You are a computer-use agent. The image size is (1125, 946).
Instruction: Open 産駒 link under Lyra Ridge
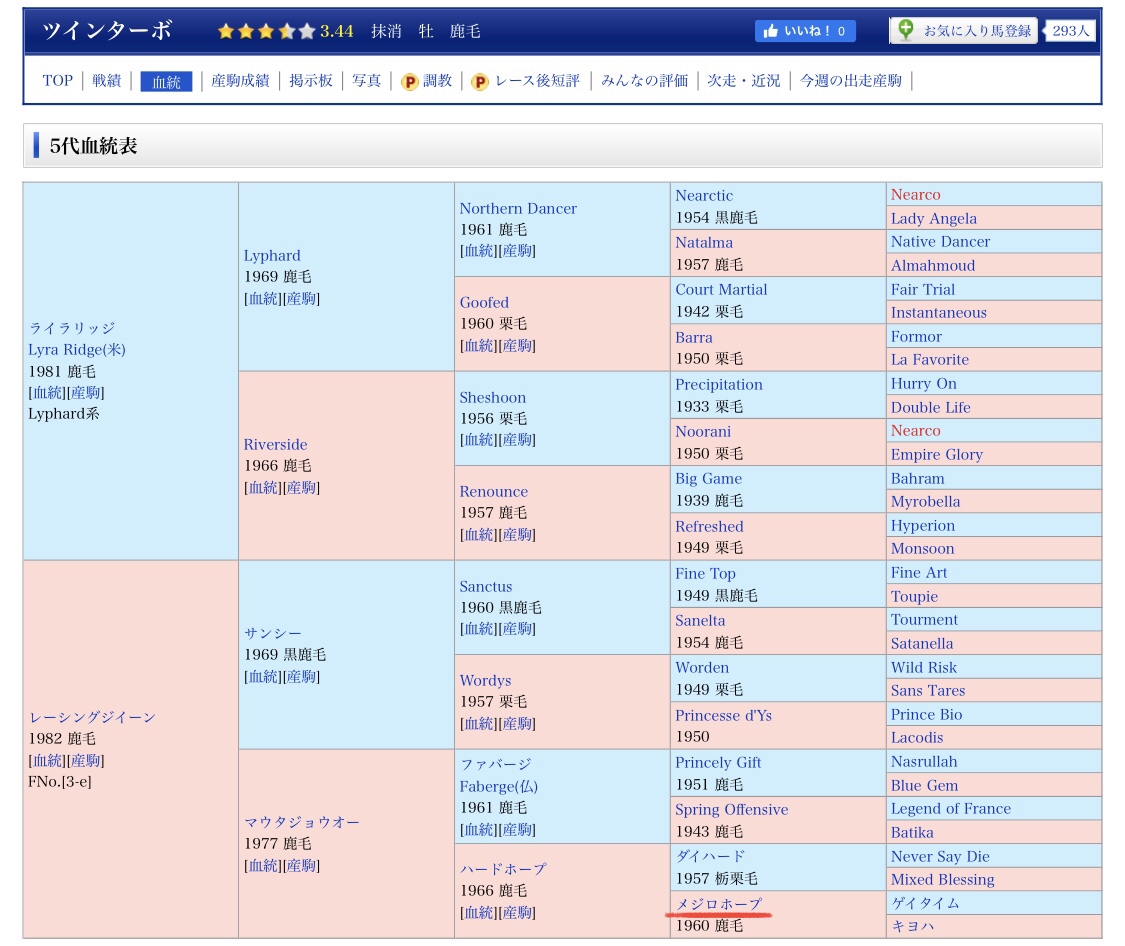85,392
